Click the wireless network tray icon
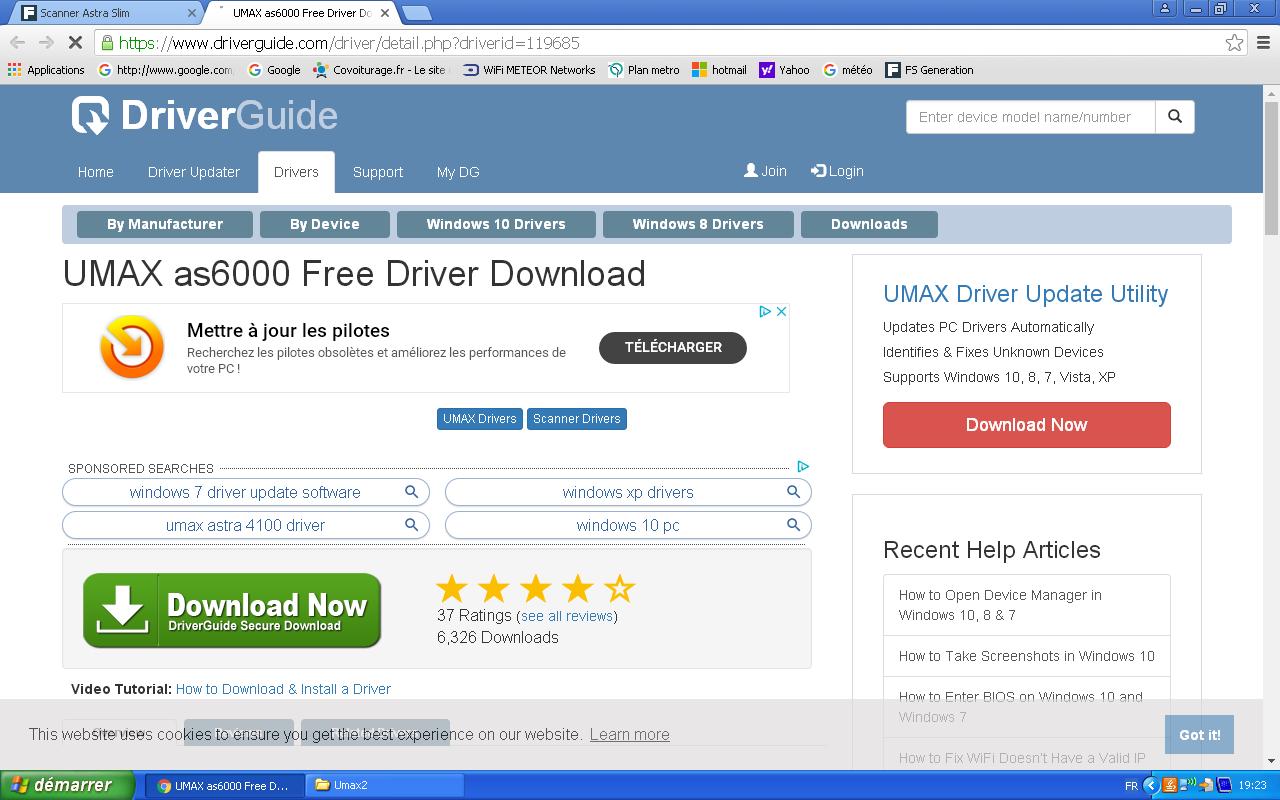The width and height of the screenshot is (1280, 800). (1189, 785)
